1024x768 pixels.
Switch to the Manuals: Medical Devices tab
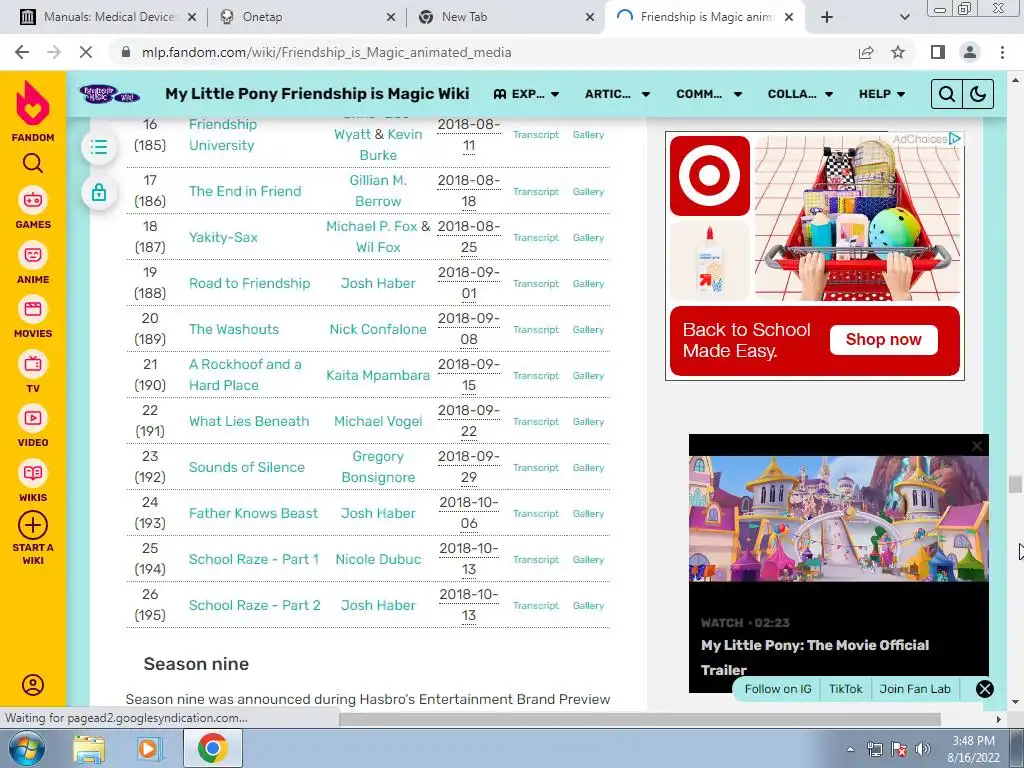point(108,17)
